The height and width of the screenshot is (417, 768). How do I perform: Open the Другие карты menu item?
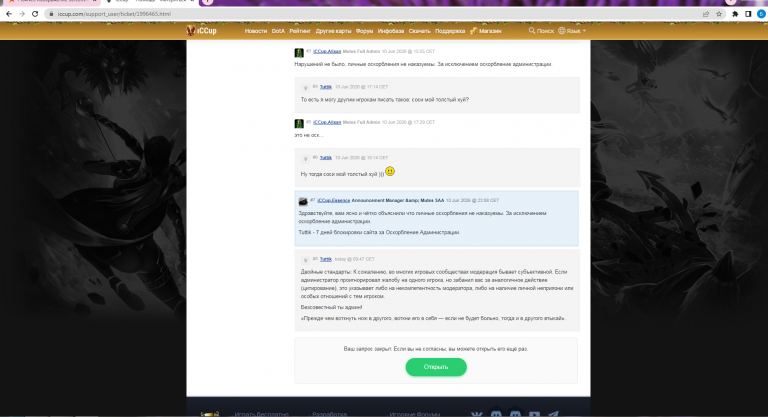333,31
